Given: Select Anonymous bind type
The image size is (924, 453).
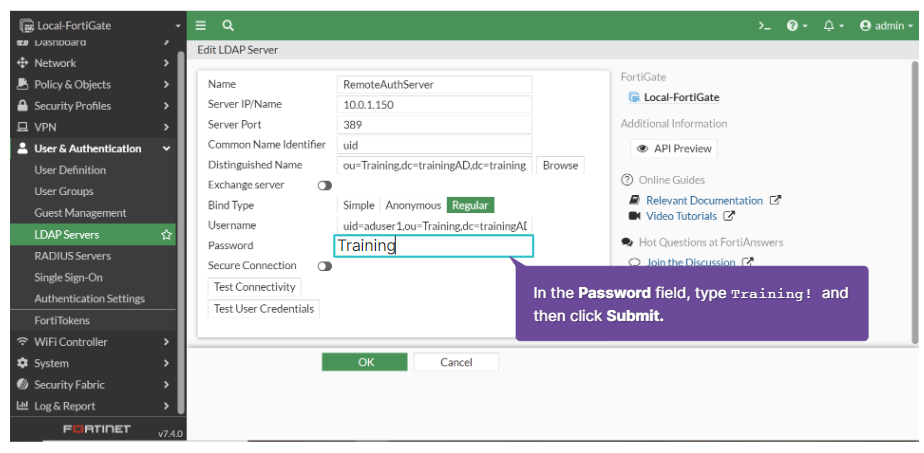Looking at the screenshot, I should [413, 205].
